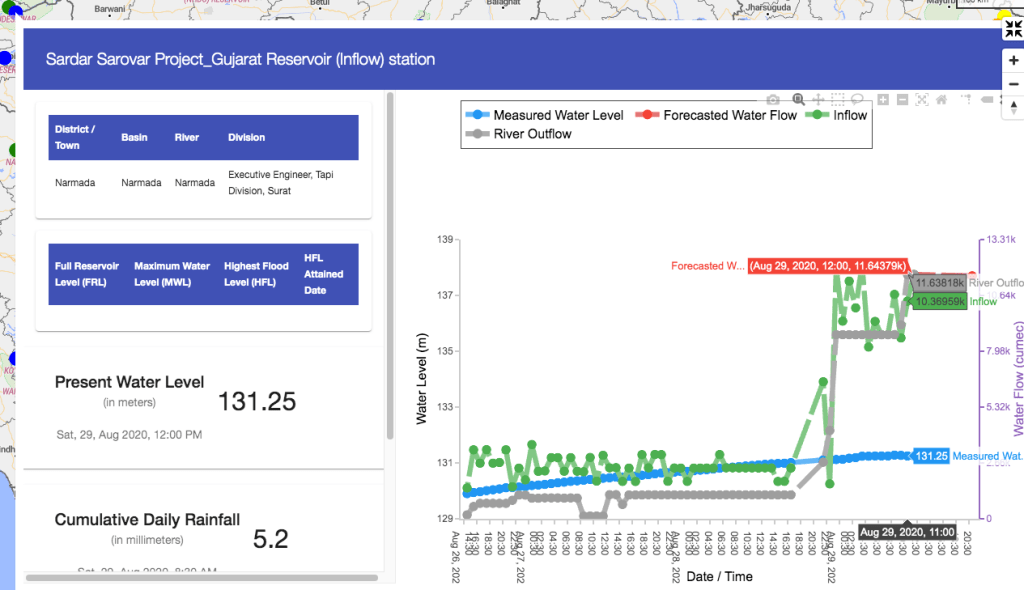The image size is (1024, 590).
Task: Toggle River Outflow legend entry
Action: click(x=520, y=134)
